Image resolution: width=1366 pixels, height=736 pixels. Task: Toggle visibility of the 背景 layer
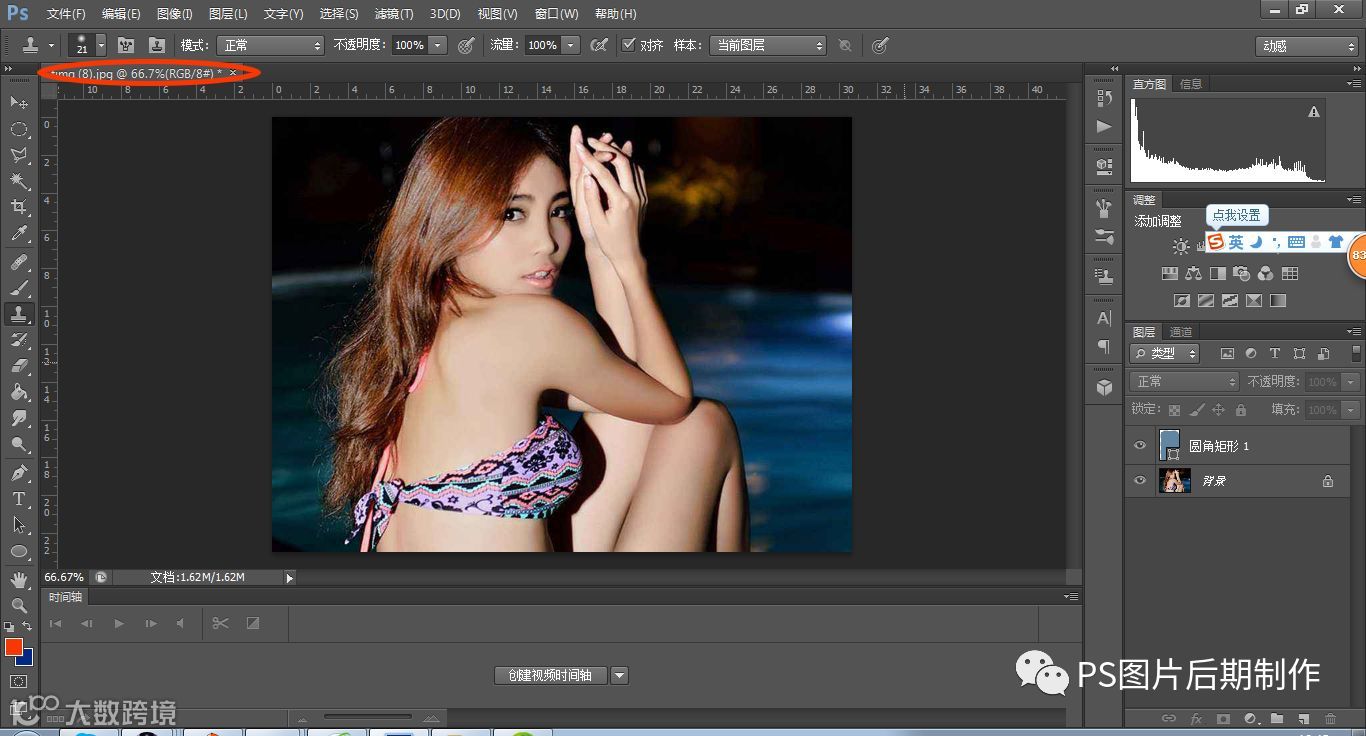[x=1140, y=481]
